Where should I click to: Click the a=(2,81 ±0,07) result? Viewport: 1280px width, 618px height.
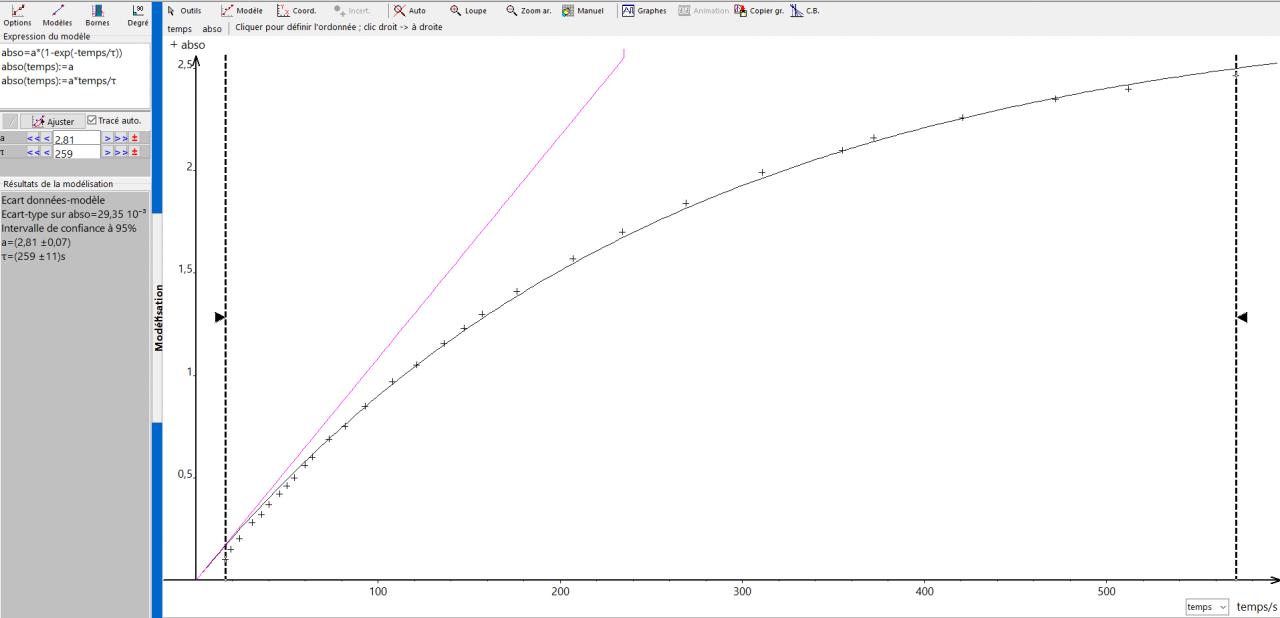[36, 242]
